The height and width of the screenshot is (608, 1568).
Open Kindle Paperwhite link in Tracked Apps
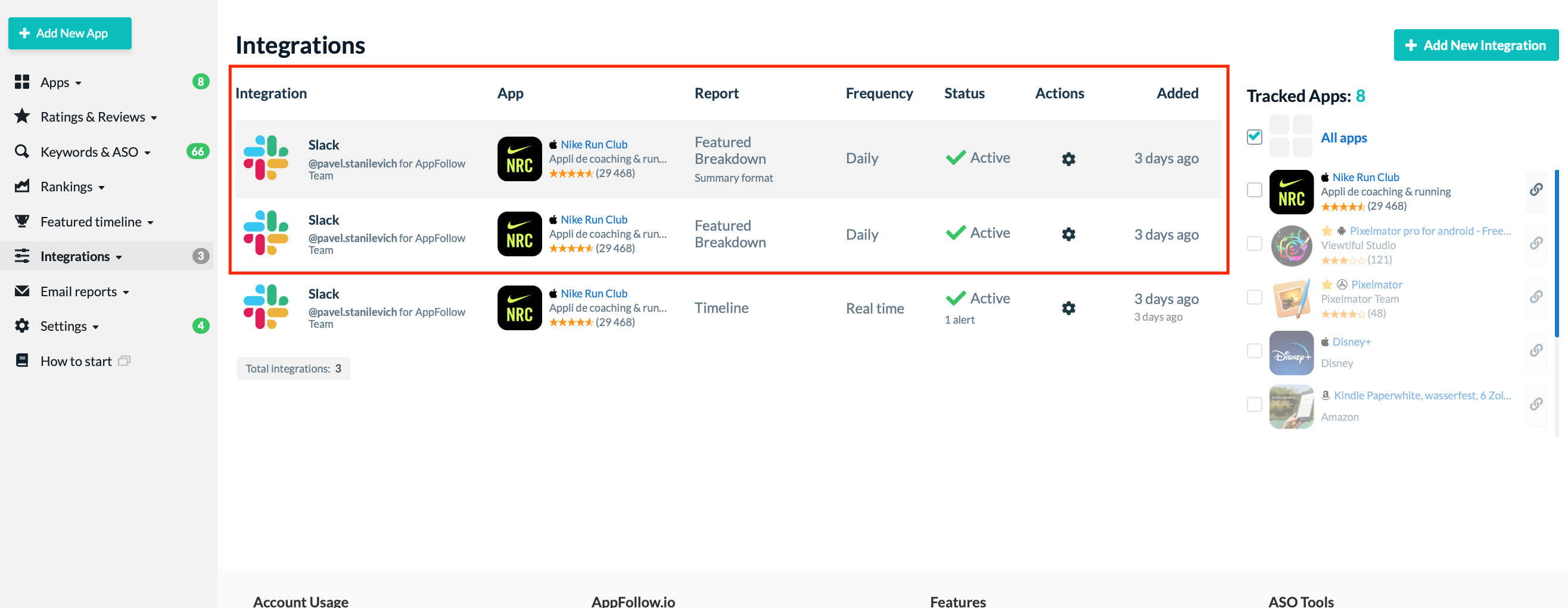click(x=1422, y=395)
